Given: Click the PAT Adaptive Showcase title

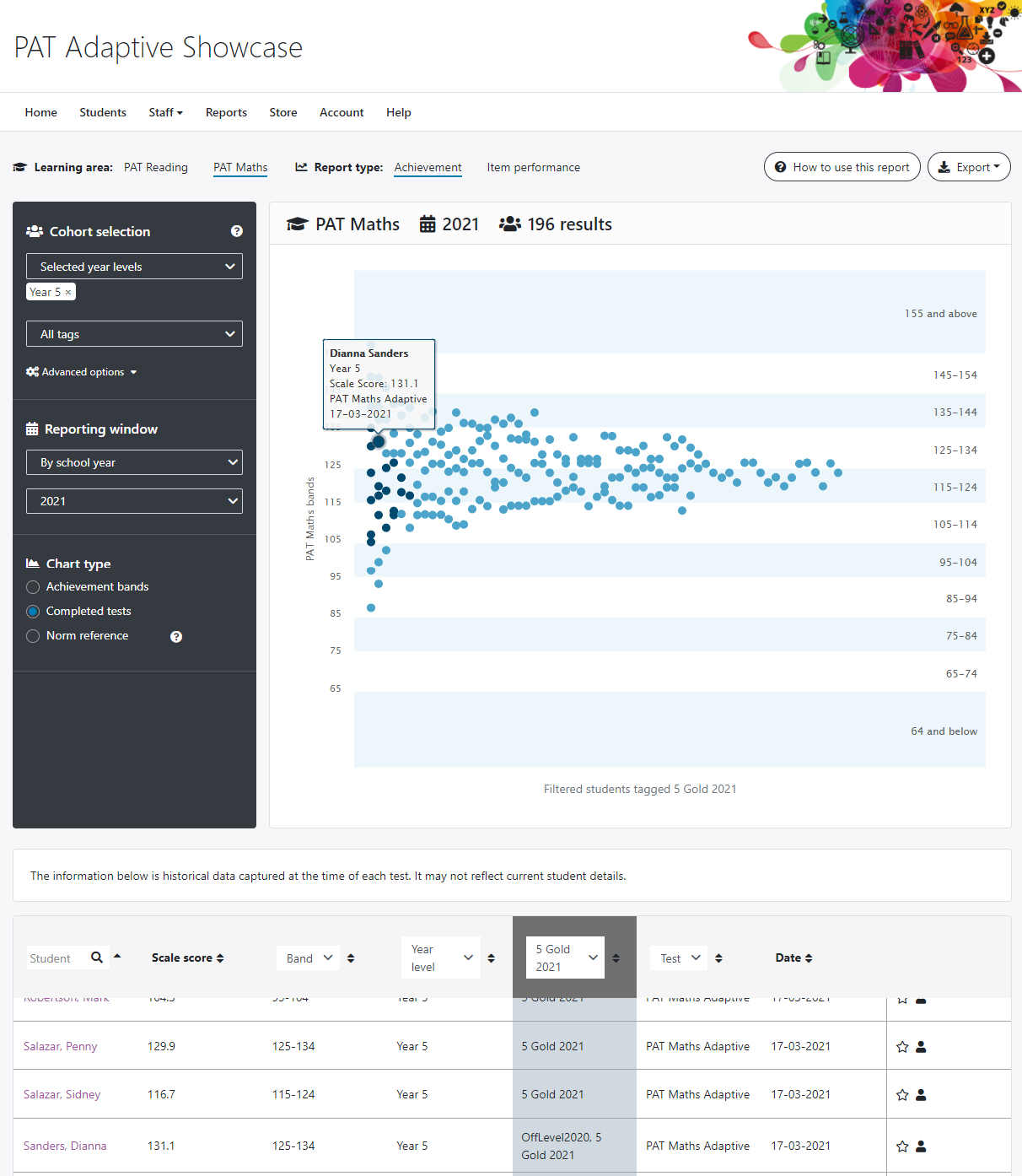Looking at the screenshot, I should point(159,47).
